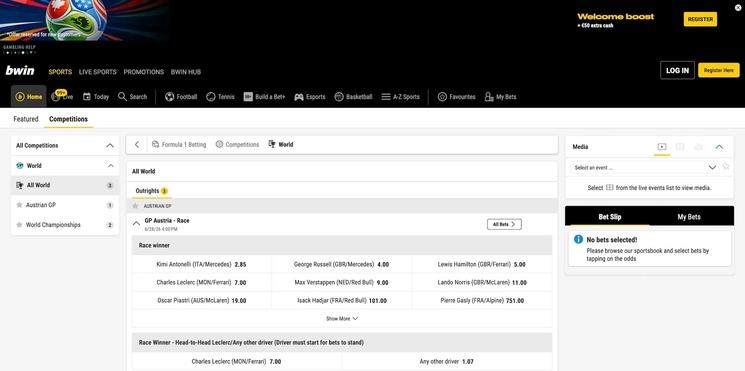Open the Today calendar item
Image resolution: width=745 pixels, height=371 pixels.
[x=96, y=96]
